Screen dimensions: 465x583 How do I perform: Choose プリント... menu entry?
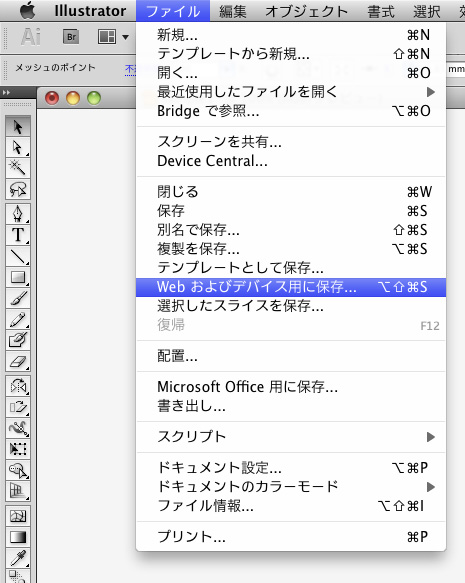coord(291,537)
